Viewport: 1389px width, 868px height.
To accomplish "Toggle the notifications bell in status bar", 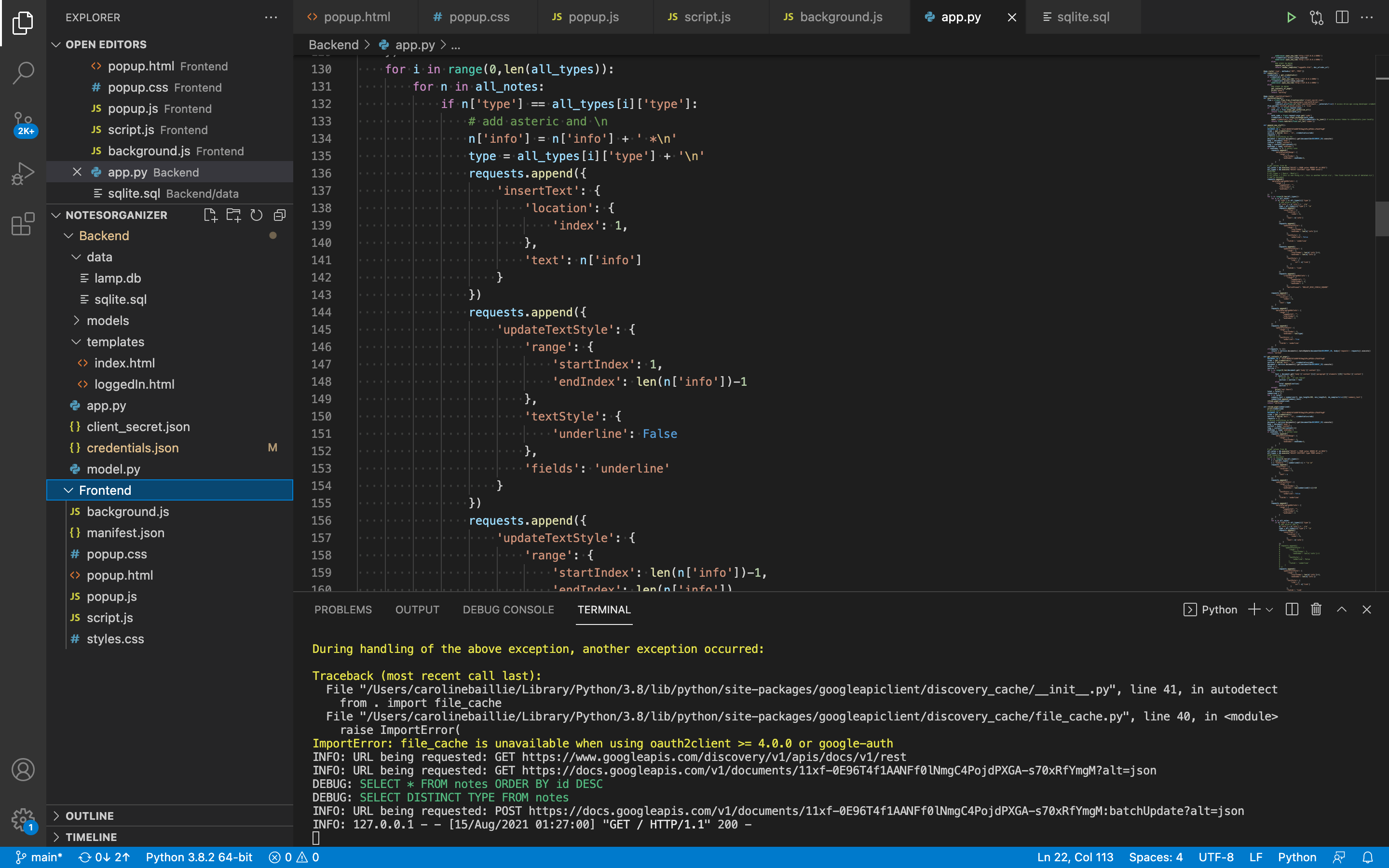I will (1368, 857).
